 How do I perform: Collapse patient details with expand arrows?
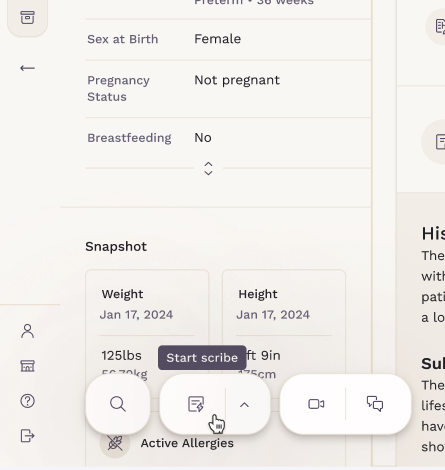pos(208,169)
